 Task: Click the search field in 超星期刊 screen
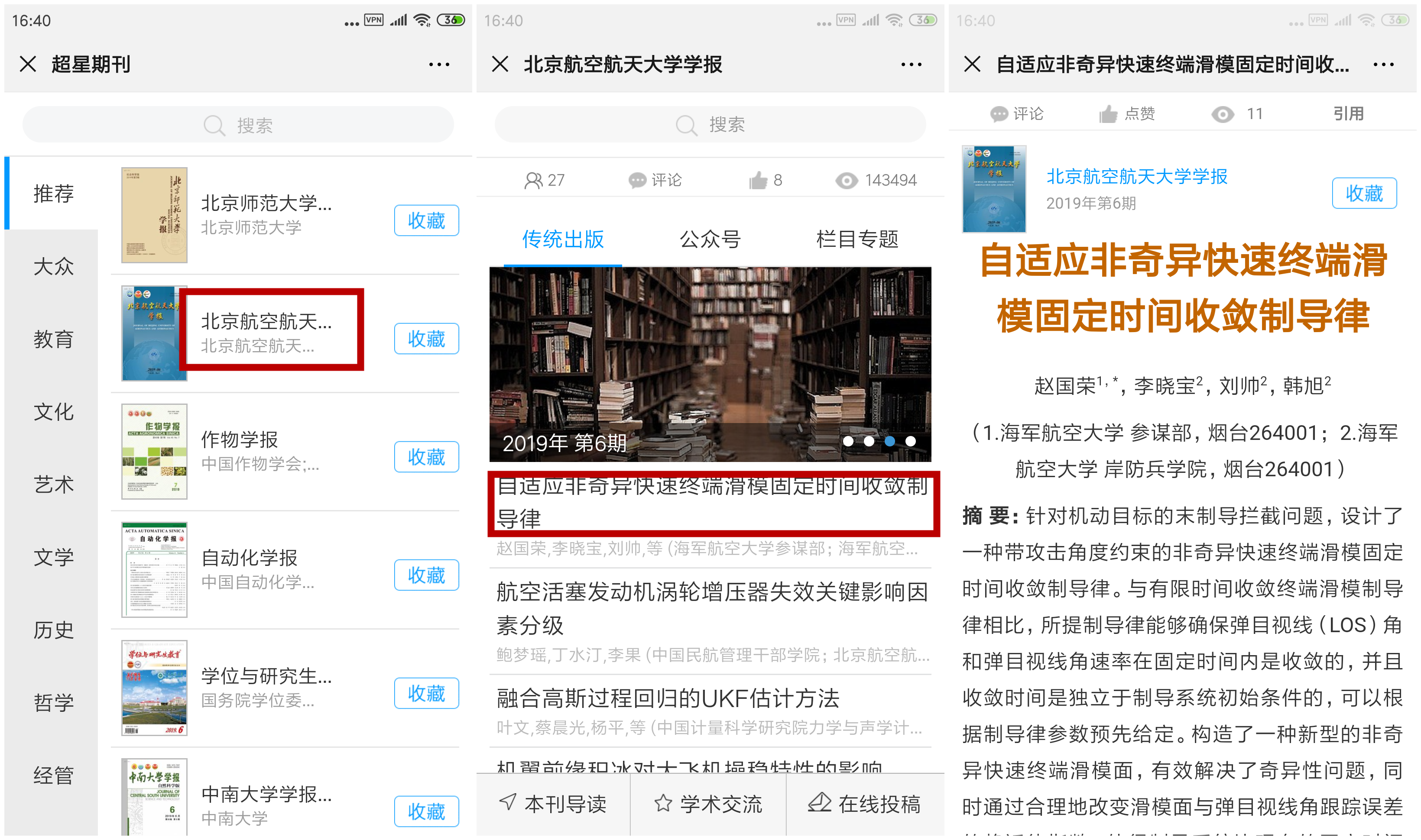click(x=238, y=125)
